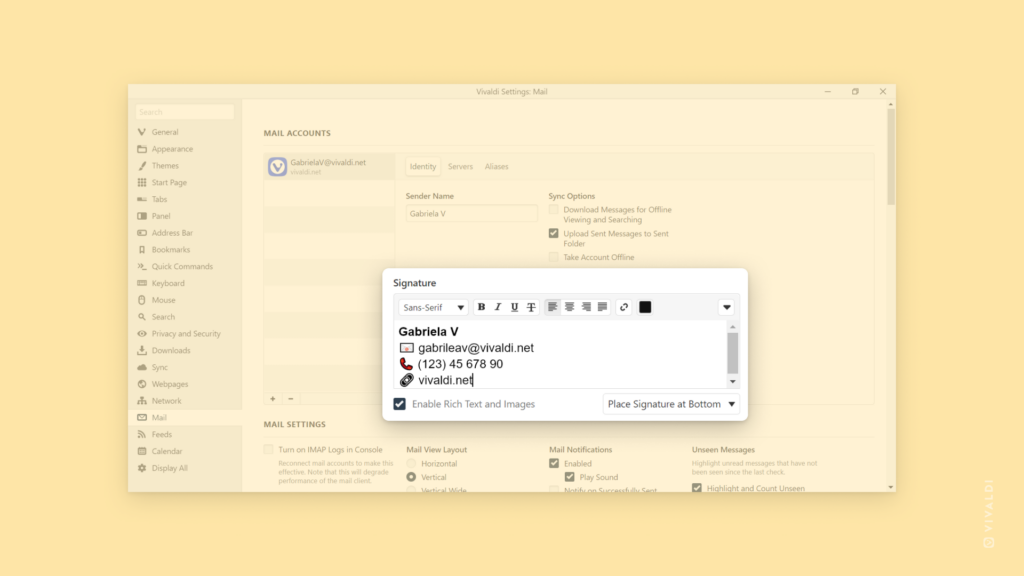This screenshot has height=576, width=1024.
Task: Uncheck Play Sound notification option
Action: click(x=569, y=477)
